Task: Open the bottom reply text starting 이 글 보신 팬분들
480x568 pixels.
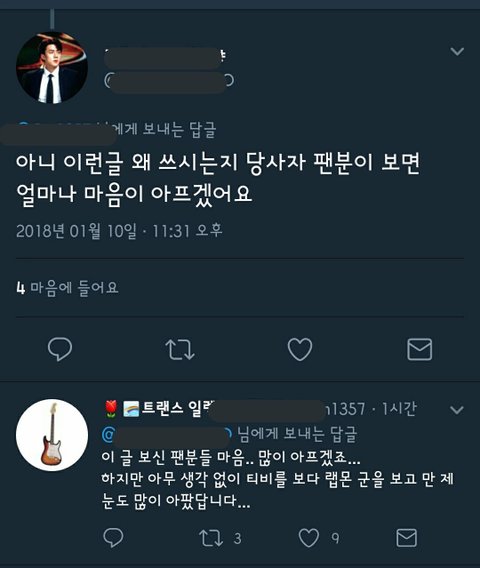Action: point(277,479)
